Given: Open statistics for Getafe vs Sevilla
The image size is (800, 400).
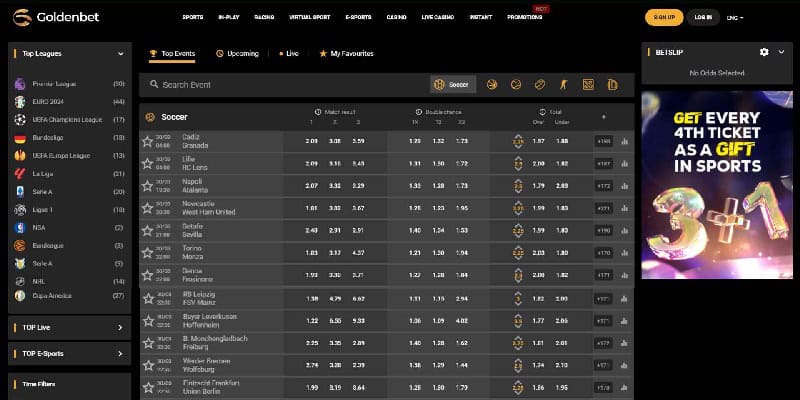Looking at the screenshot, I should click(x=624, y=231).
